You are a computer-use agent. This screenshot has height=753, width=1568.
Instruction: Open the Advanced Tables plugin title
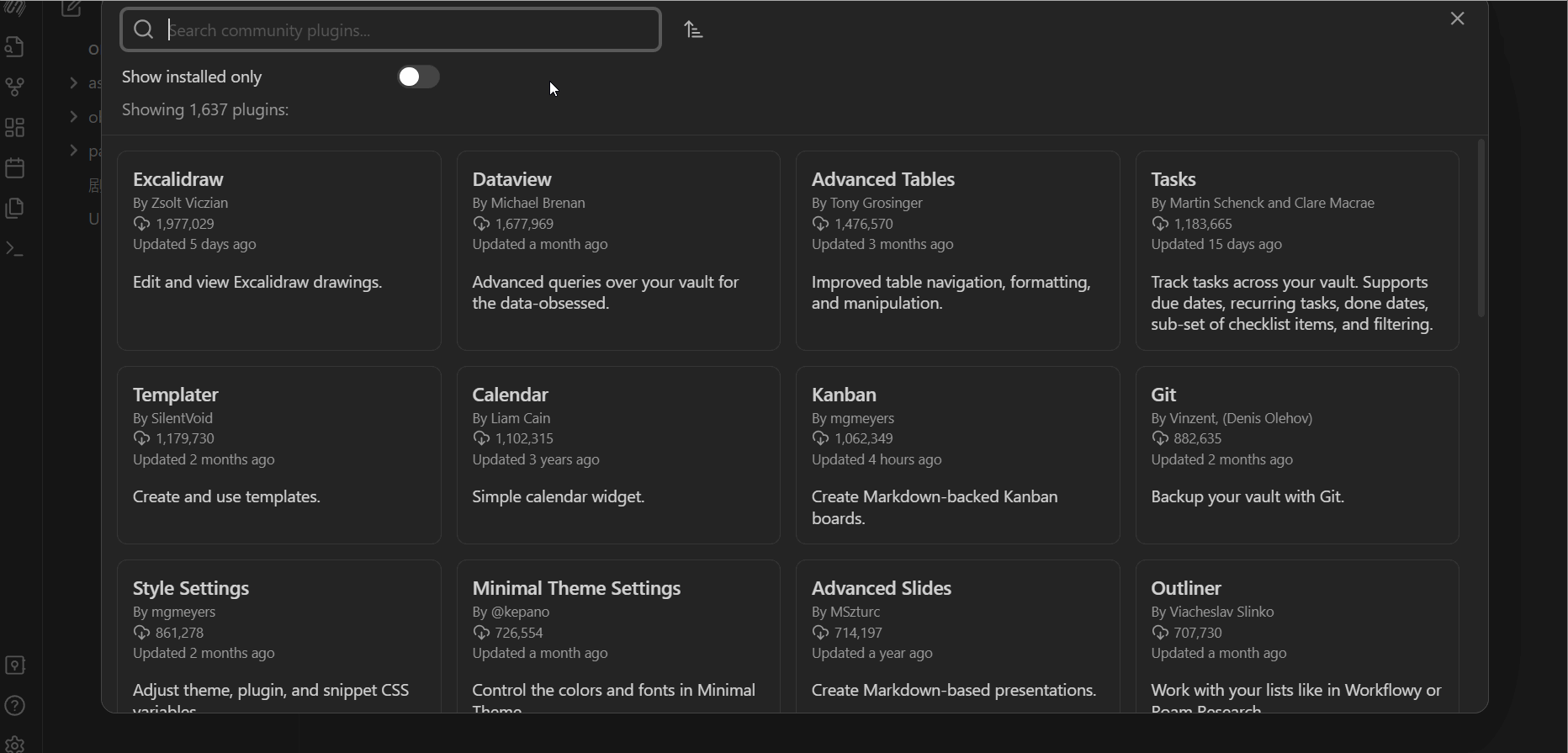tap(883, 179)
